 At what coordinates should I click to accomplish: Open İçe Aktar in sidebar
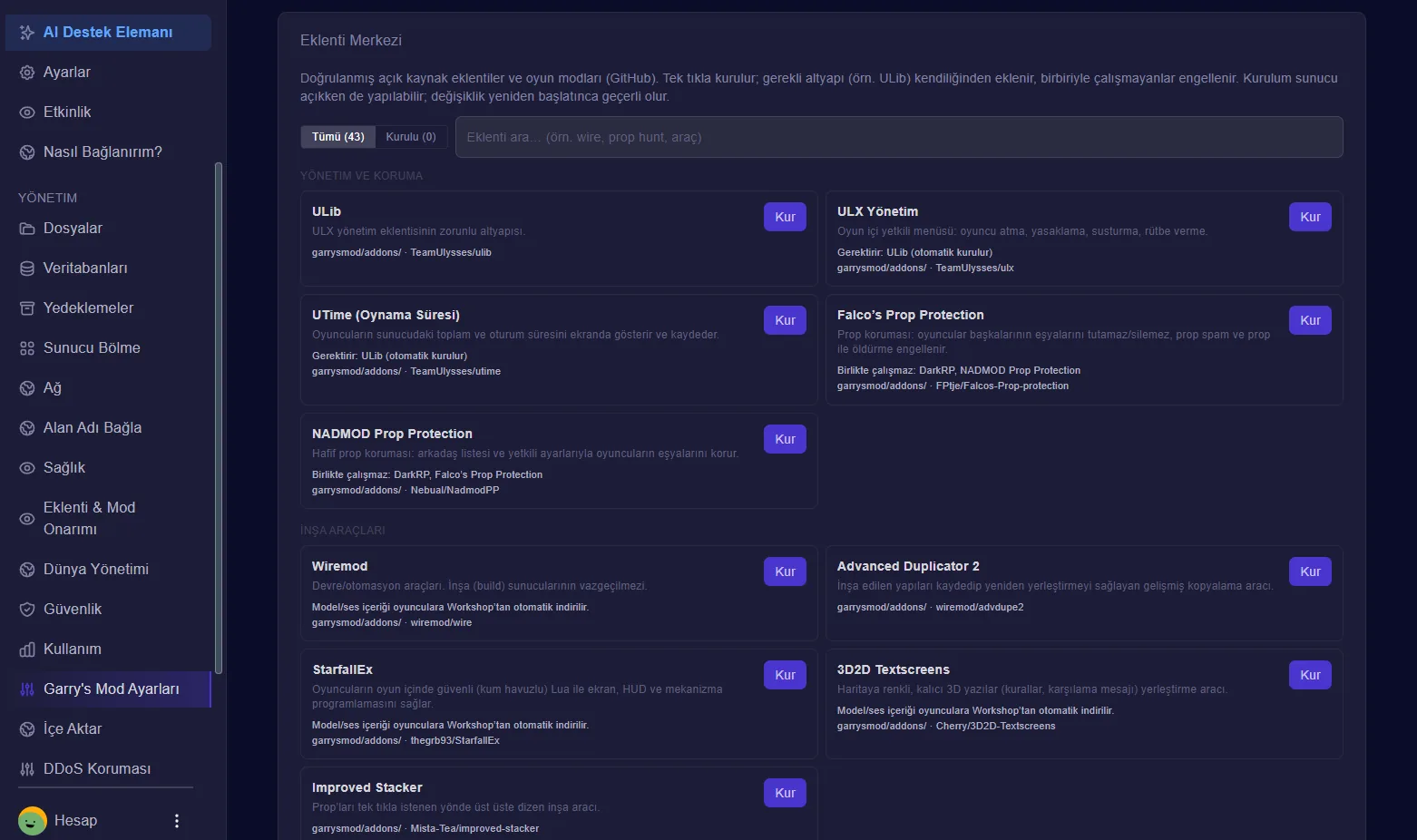tap(108, 729)
